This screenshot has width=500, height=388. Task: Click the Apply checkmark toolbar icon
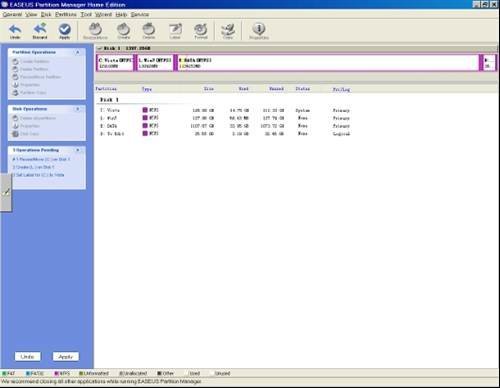coord(65,30)
